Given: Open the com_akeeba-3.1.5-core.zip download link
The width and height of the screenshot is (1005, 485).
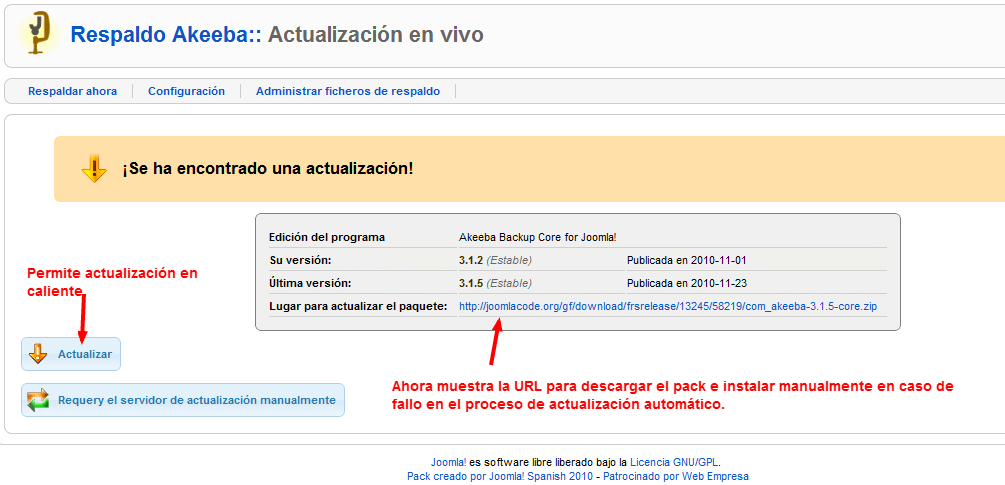Looking at the screenshot, I should 668,307.
